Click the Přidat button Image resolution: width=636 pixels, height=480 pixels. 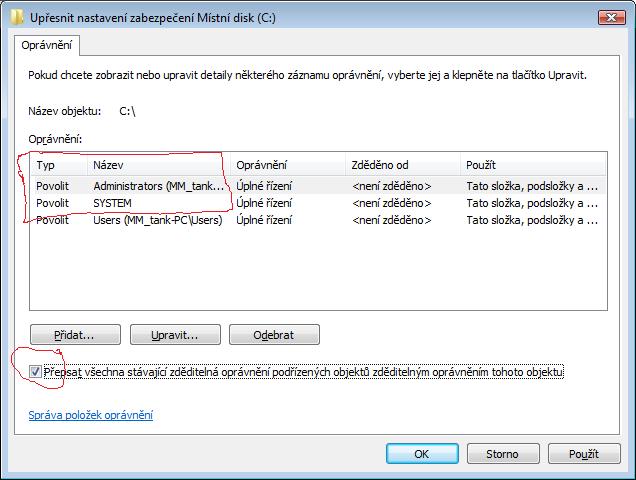(75, 335)
